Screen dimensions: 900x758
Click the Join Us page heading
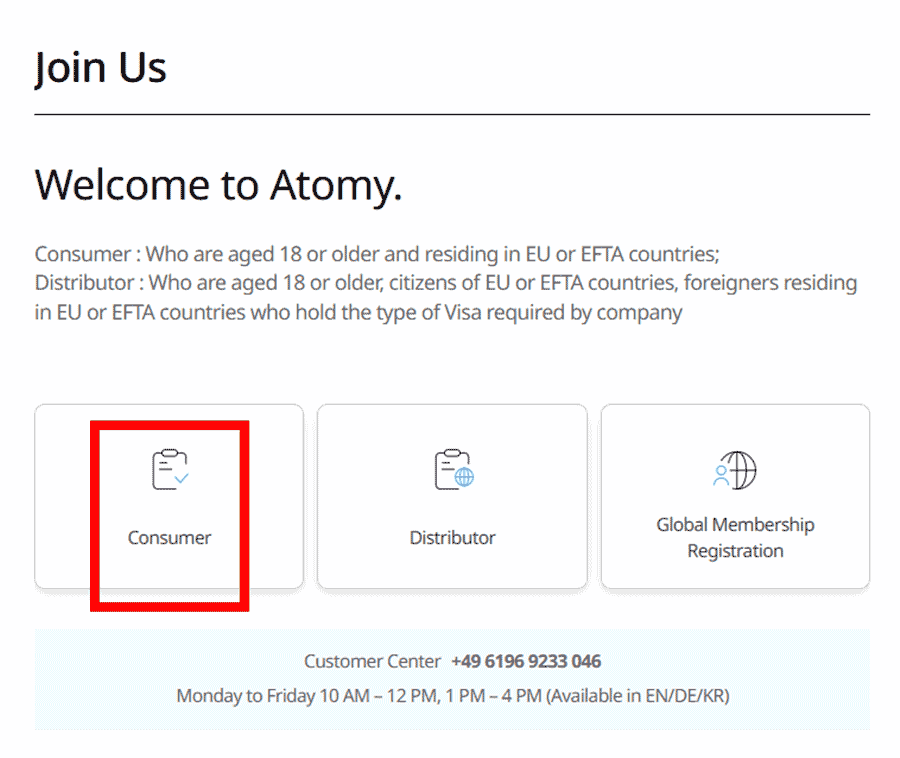coord(100,67)
